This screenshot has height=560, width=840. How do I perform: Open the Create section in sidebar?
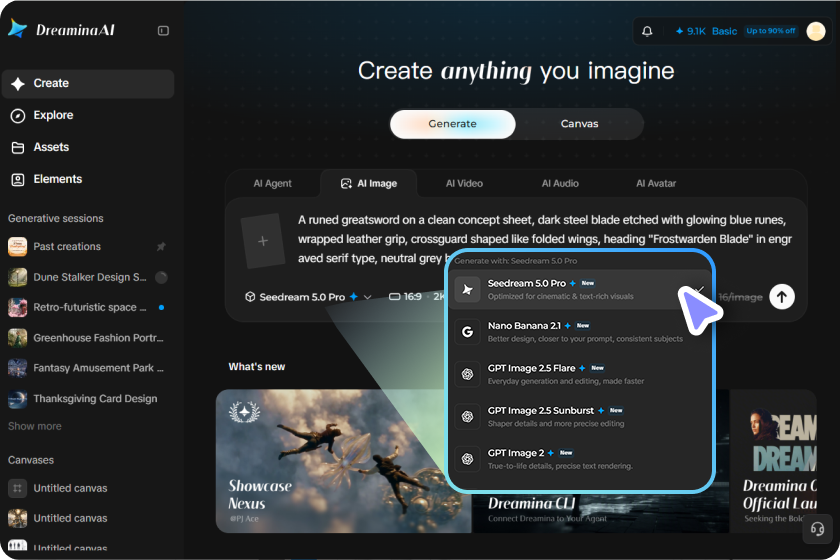88,84
